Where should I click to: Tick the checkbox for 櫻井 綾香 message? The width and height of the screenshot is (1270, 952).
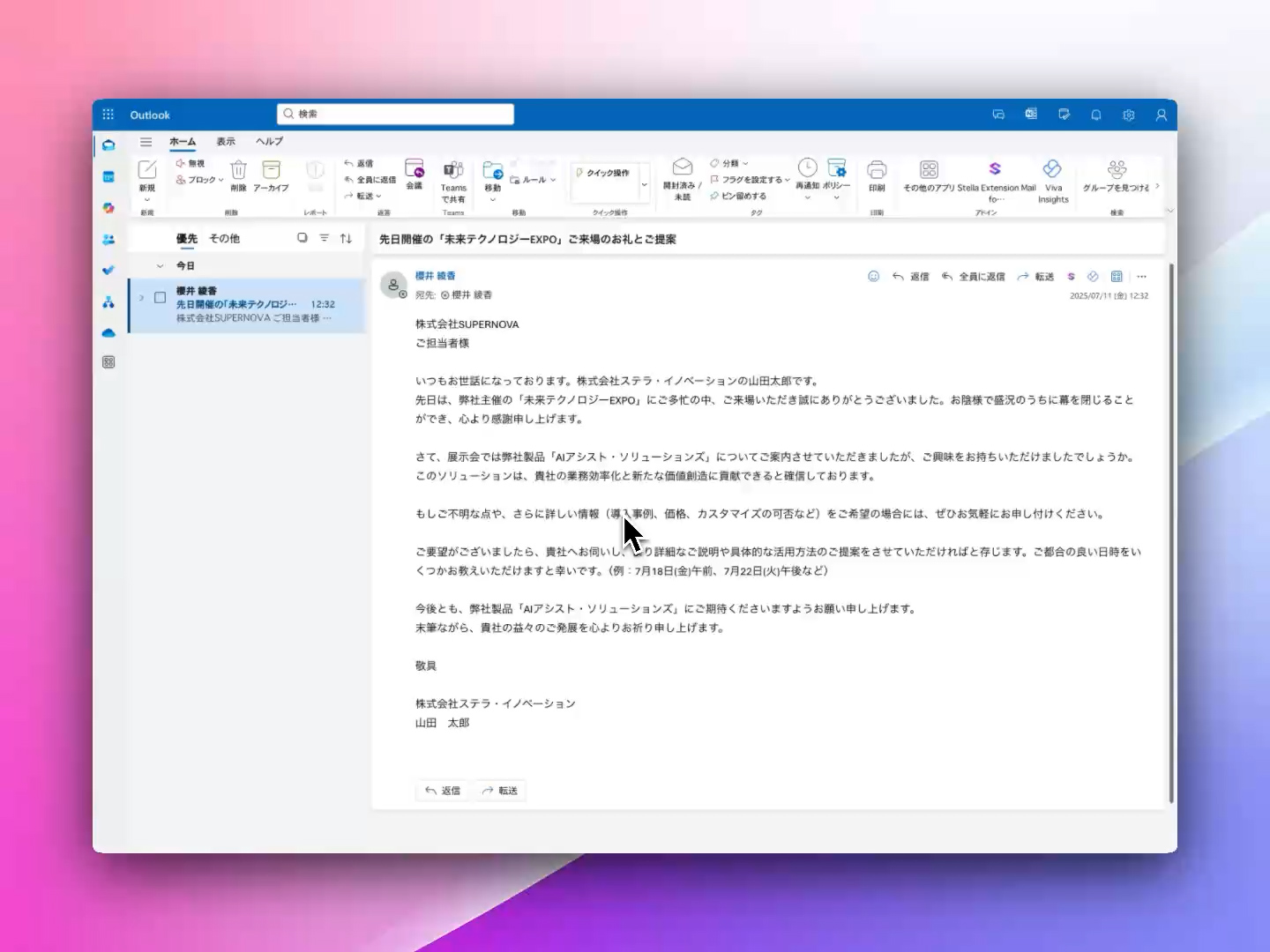[x=160, y=298]
